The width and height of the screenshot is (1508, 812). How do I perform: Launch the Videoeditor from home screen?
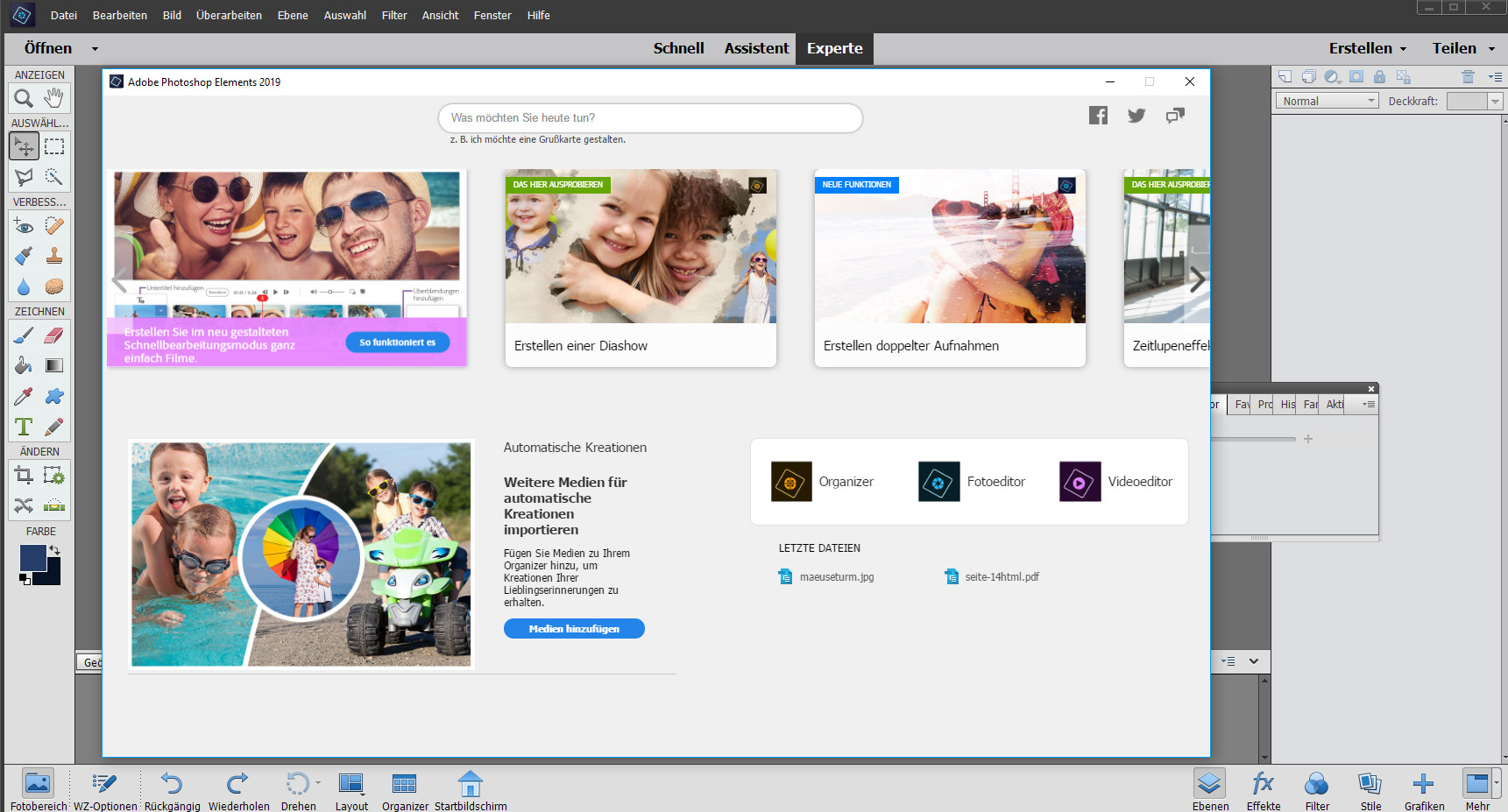(1115, 482)
